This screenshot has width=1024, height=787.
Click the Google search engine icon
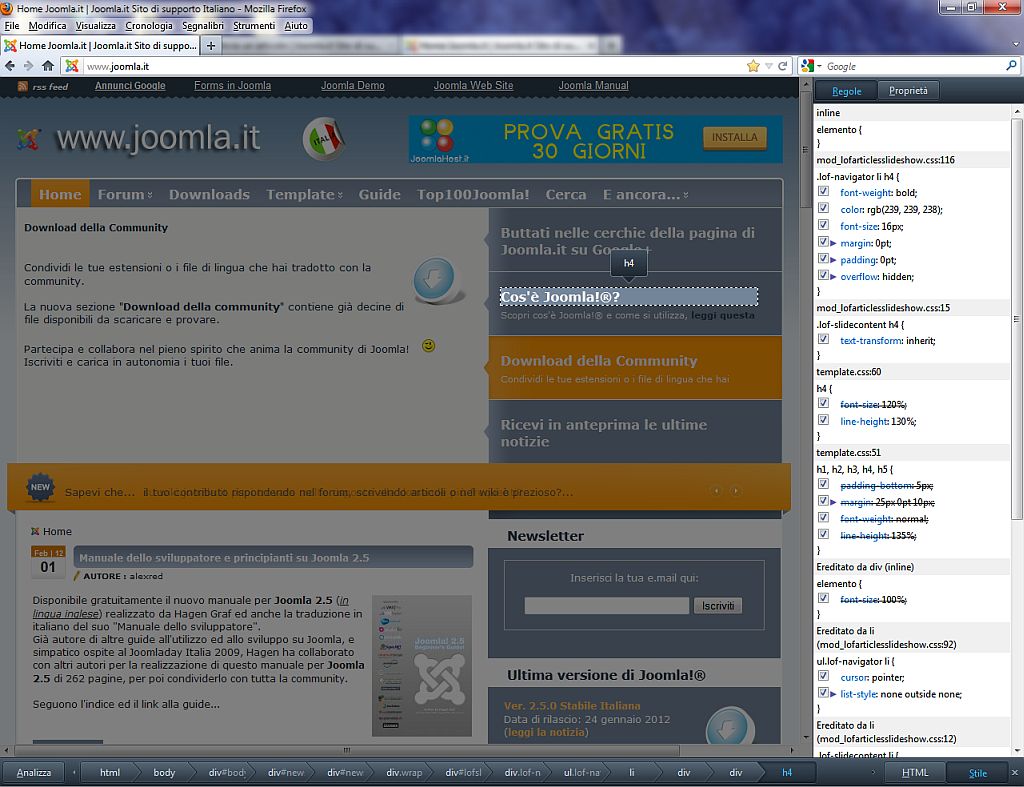808,66
